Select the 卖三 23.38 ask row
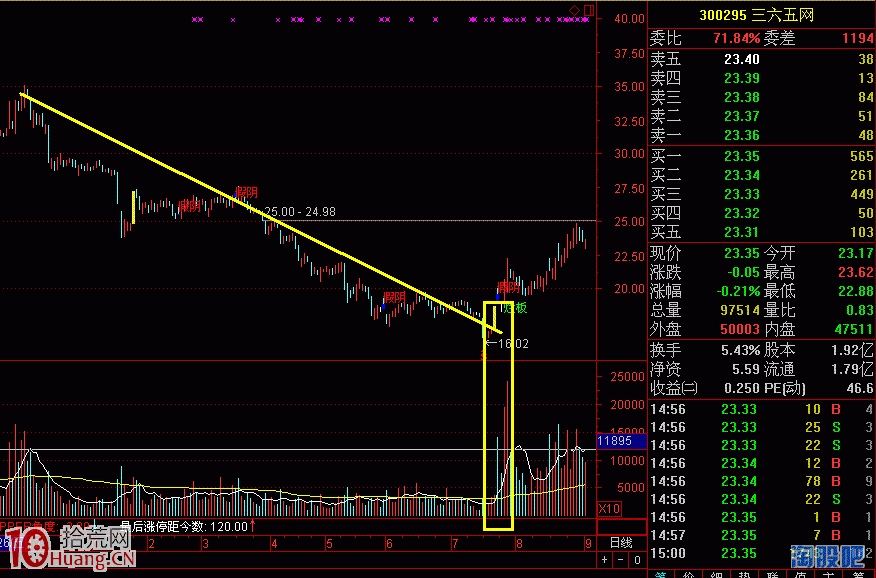Screen dimensions: 876x578 (x=761, y=97)
